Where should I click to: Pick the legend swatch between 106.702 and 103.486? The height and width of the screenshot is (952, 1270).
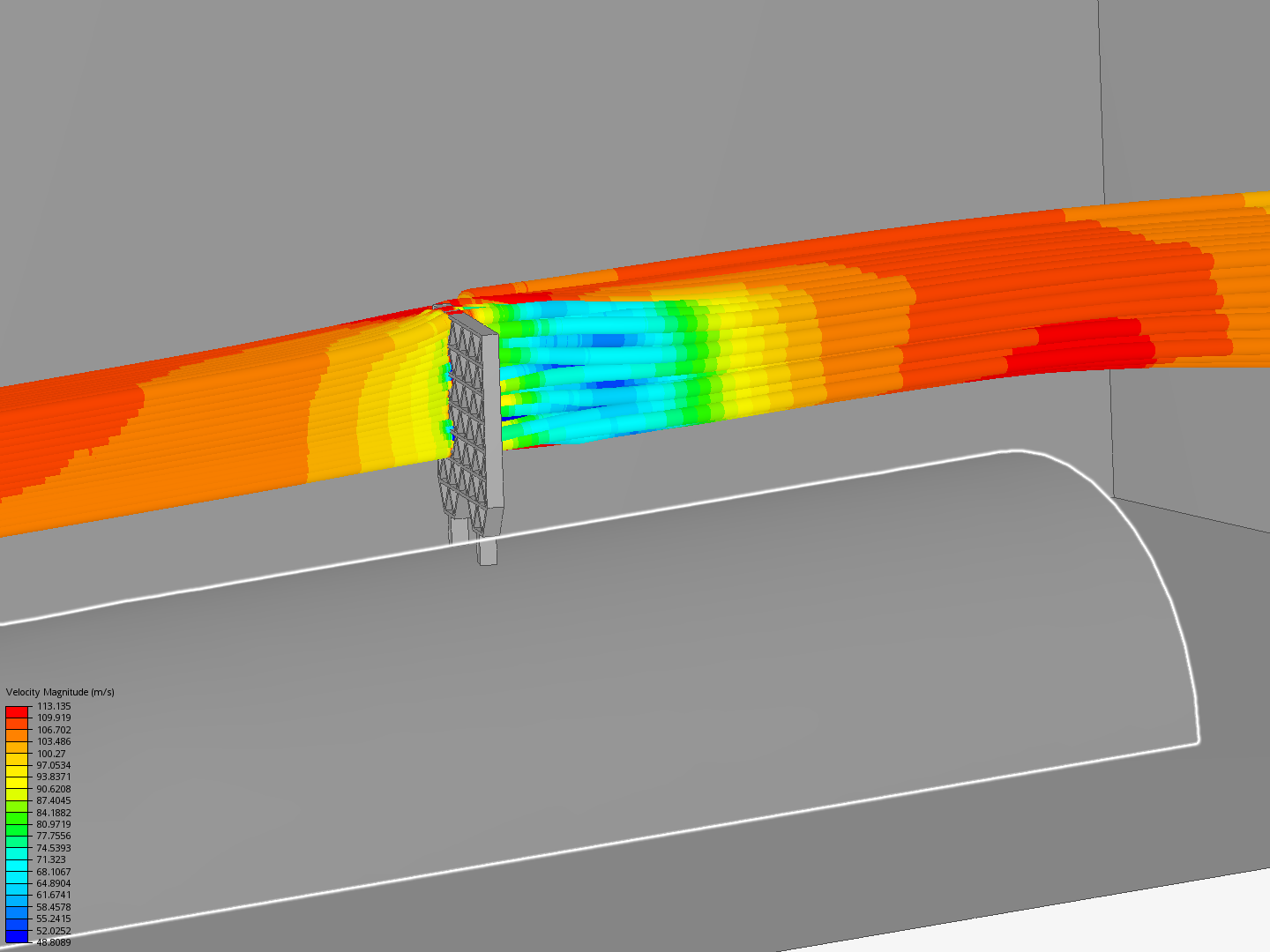[x=17, y=736]
